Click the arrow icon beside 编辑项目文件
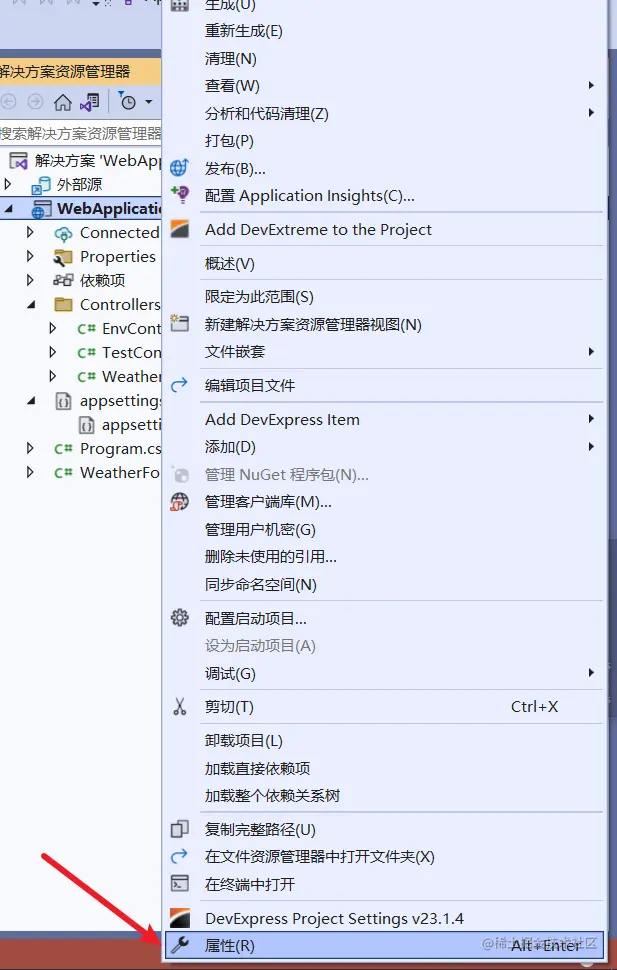The width and height of the screenshot is (617, 970). (179, 385)
